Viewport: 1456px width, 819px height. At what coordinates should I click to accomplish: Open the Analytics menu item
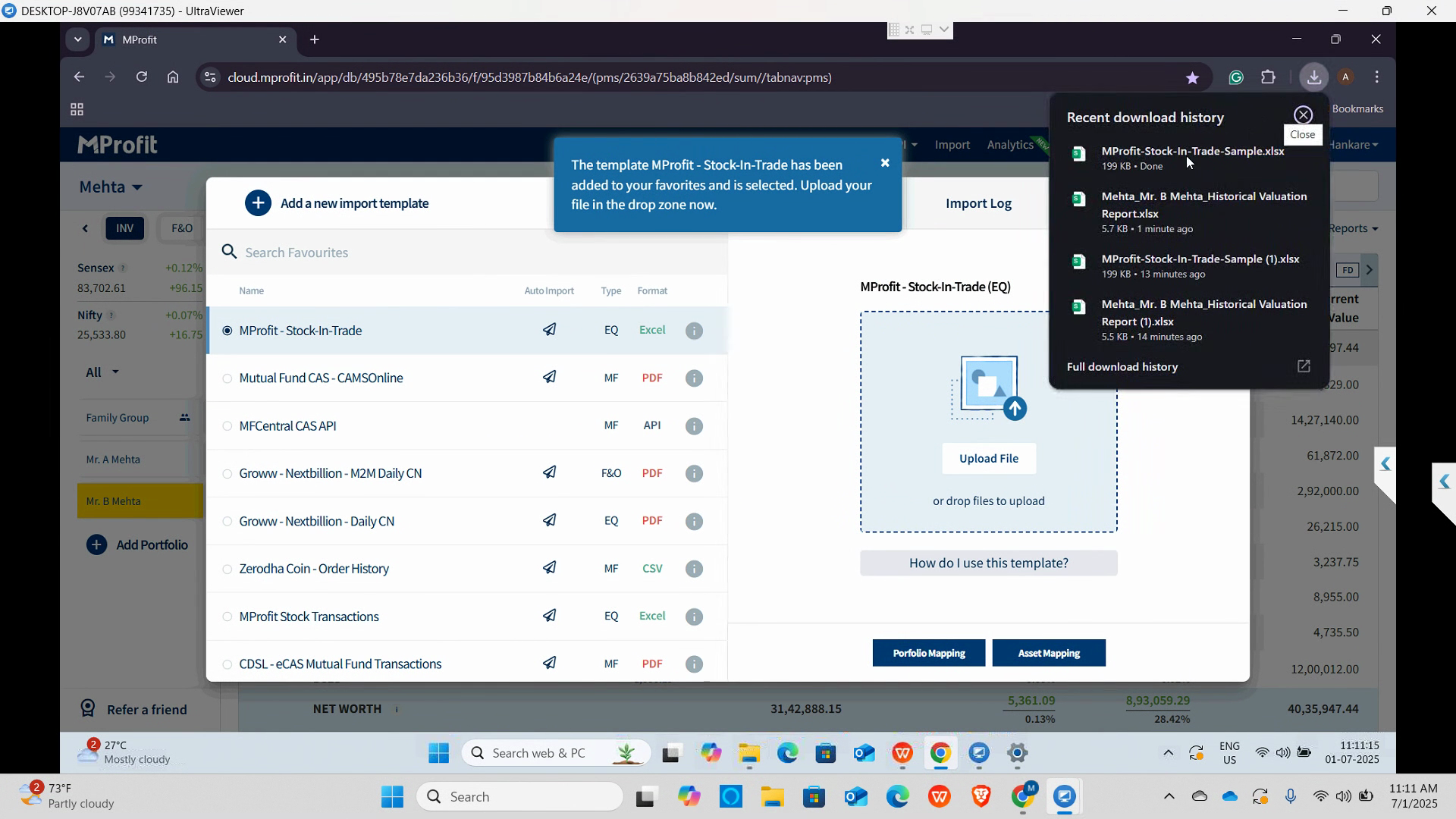[1010, 145]
